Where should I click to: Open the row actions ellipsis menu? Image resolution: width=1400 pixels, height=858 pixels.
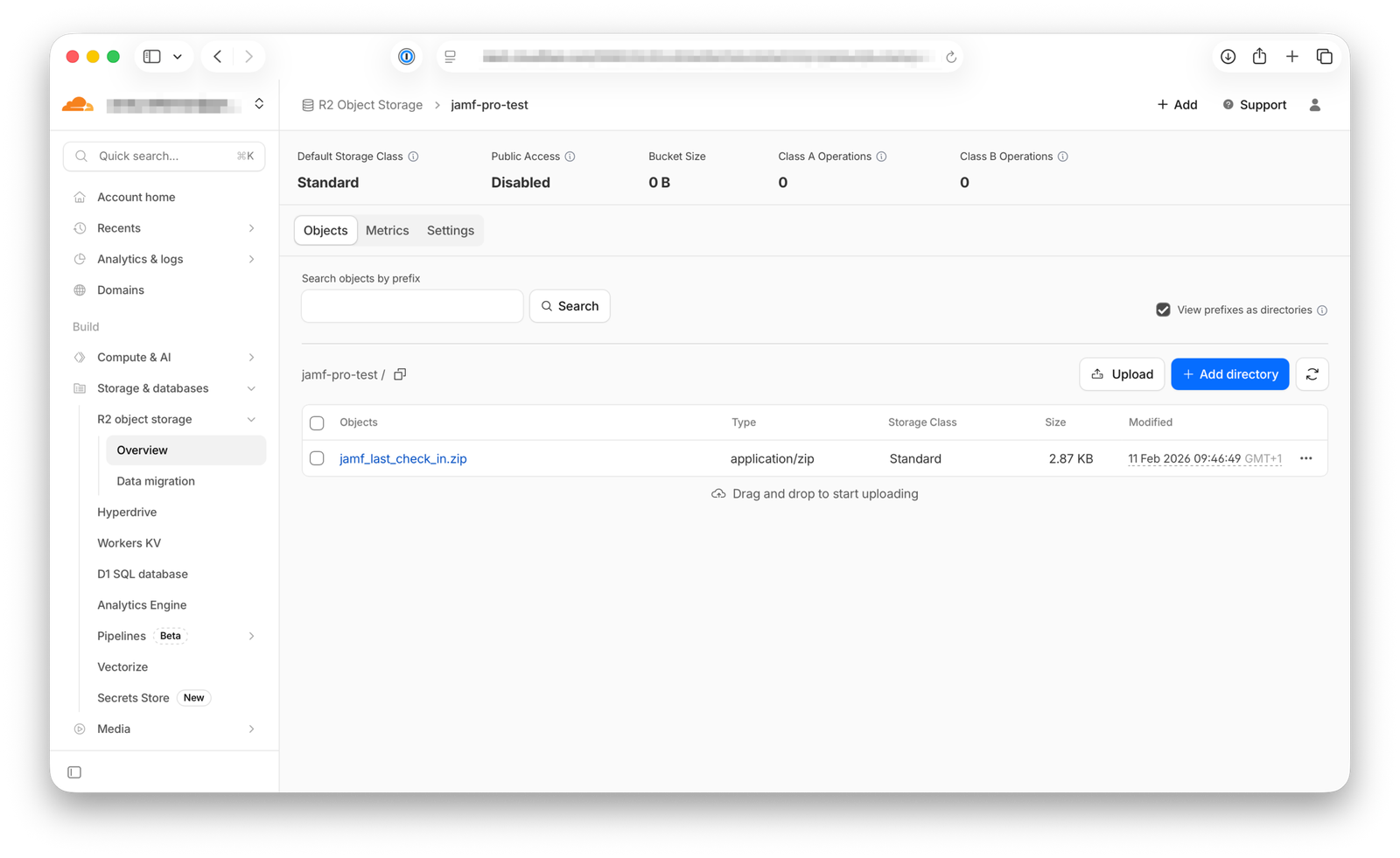[1305, 458]
